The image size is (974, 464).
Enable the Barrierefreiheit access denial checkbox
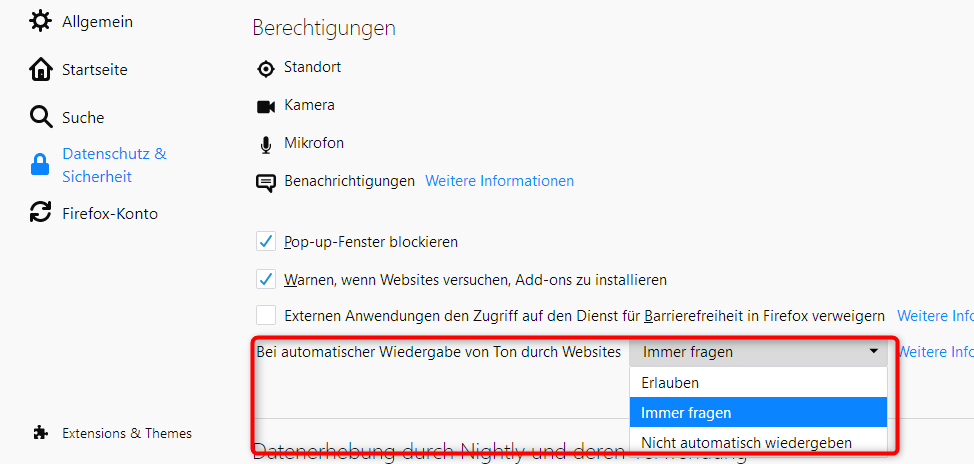click(266, 316)
